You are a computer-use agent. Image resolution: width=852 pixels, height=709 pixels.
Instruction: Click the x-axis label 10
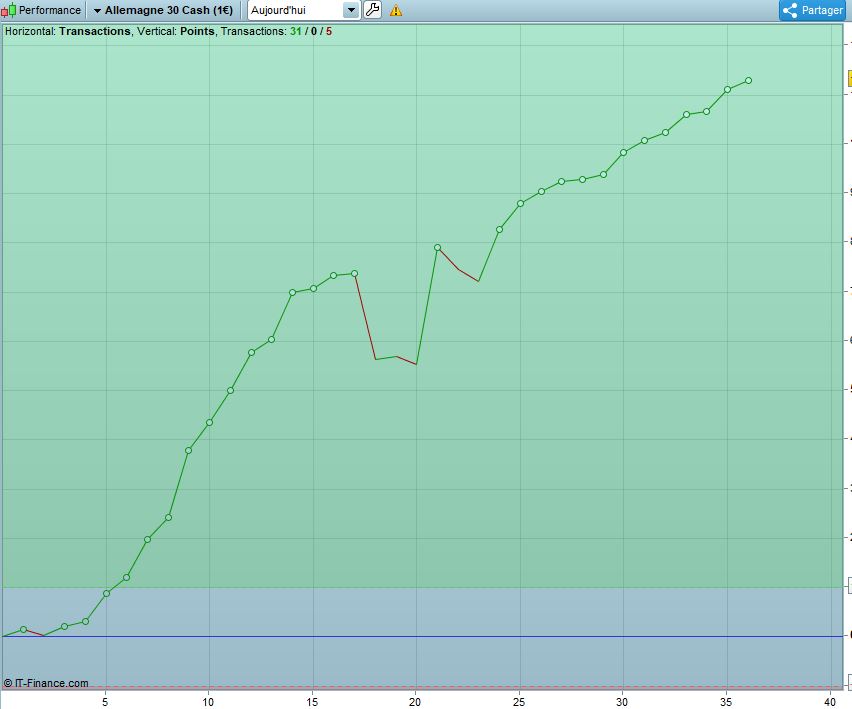tap(208, 702)
